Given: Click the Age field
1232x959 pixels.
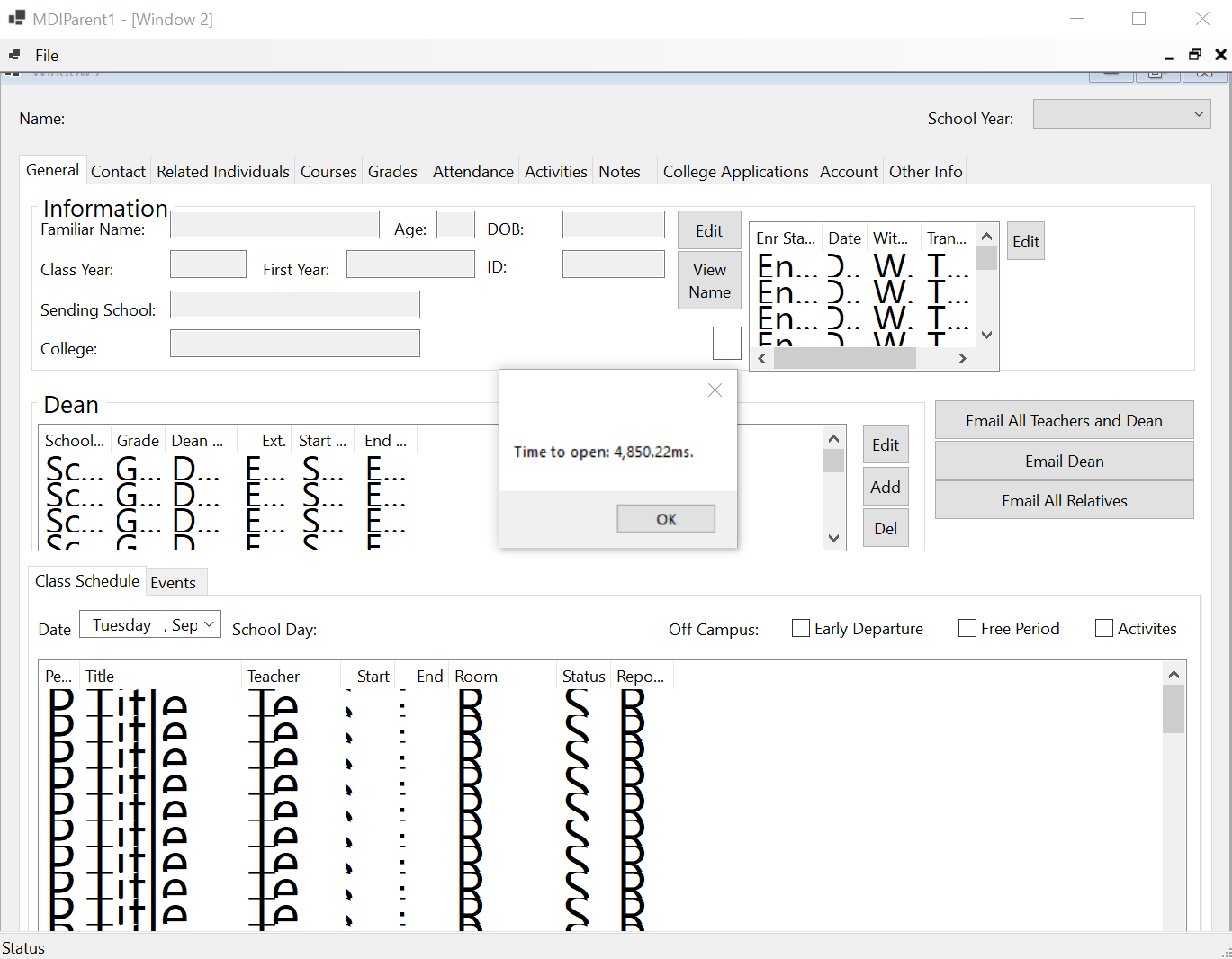Looking at the screenshot, I should point(455,225).
